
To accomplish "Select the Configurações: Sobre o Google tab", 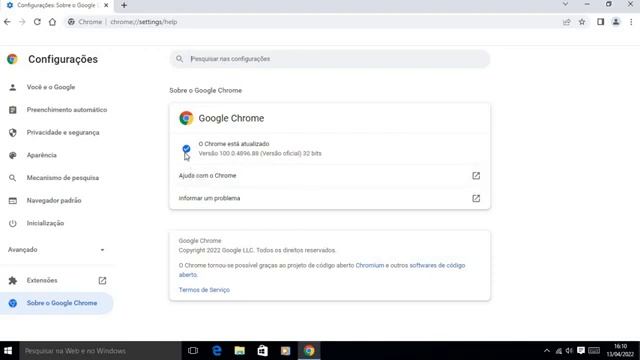I will point(56,5).
